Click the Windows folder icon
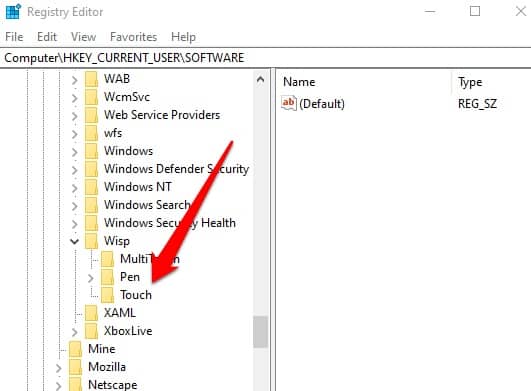 click(91, 151)
